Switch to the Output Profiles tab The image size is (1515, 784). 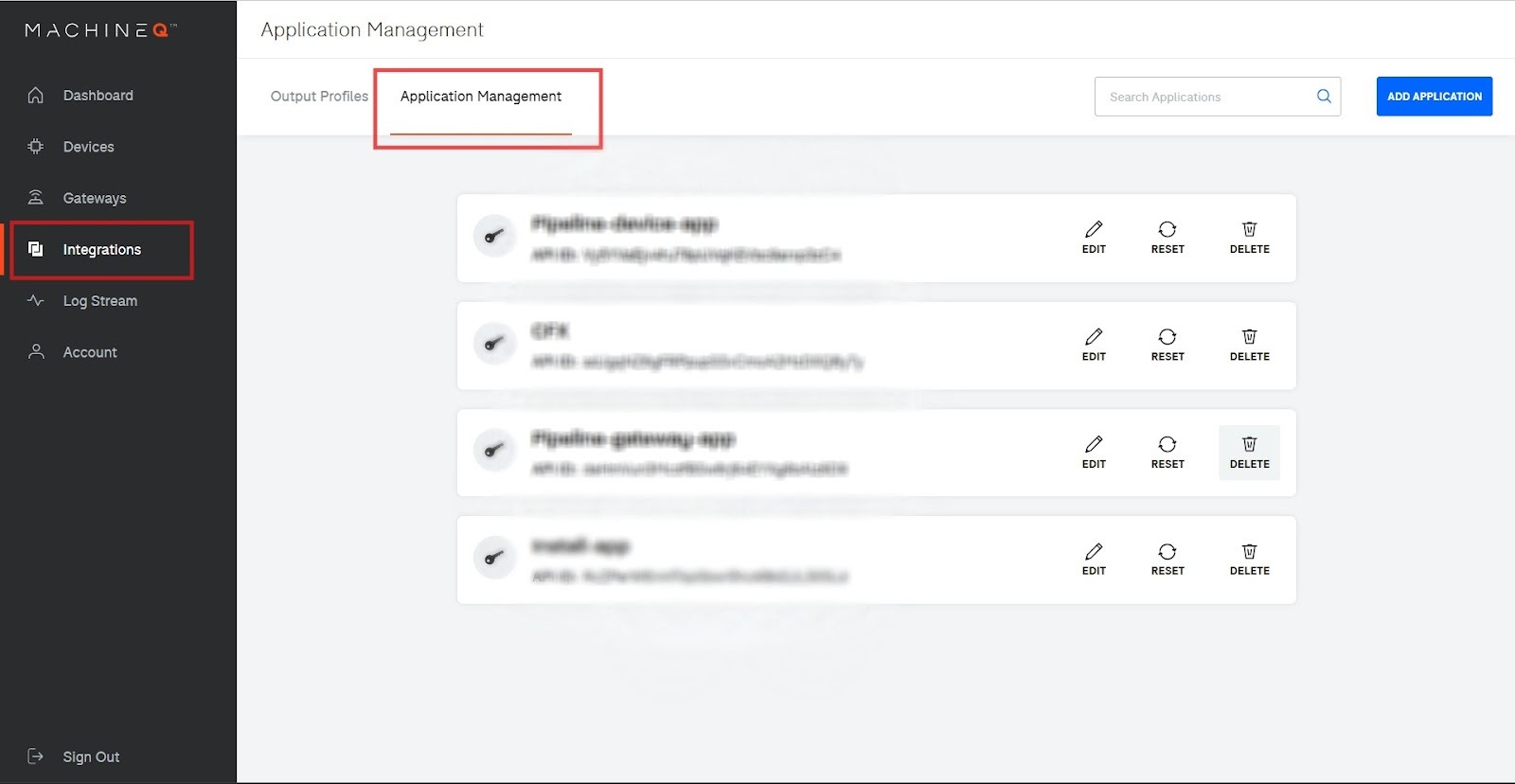pos(319,97)
